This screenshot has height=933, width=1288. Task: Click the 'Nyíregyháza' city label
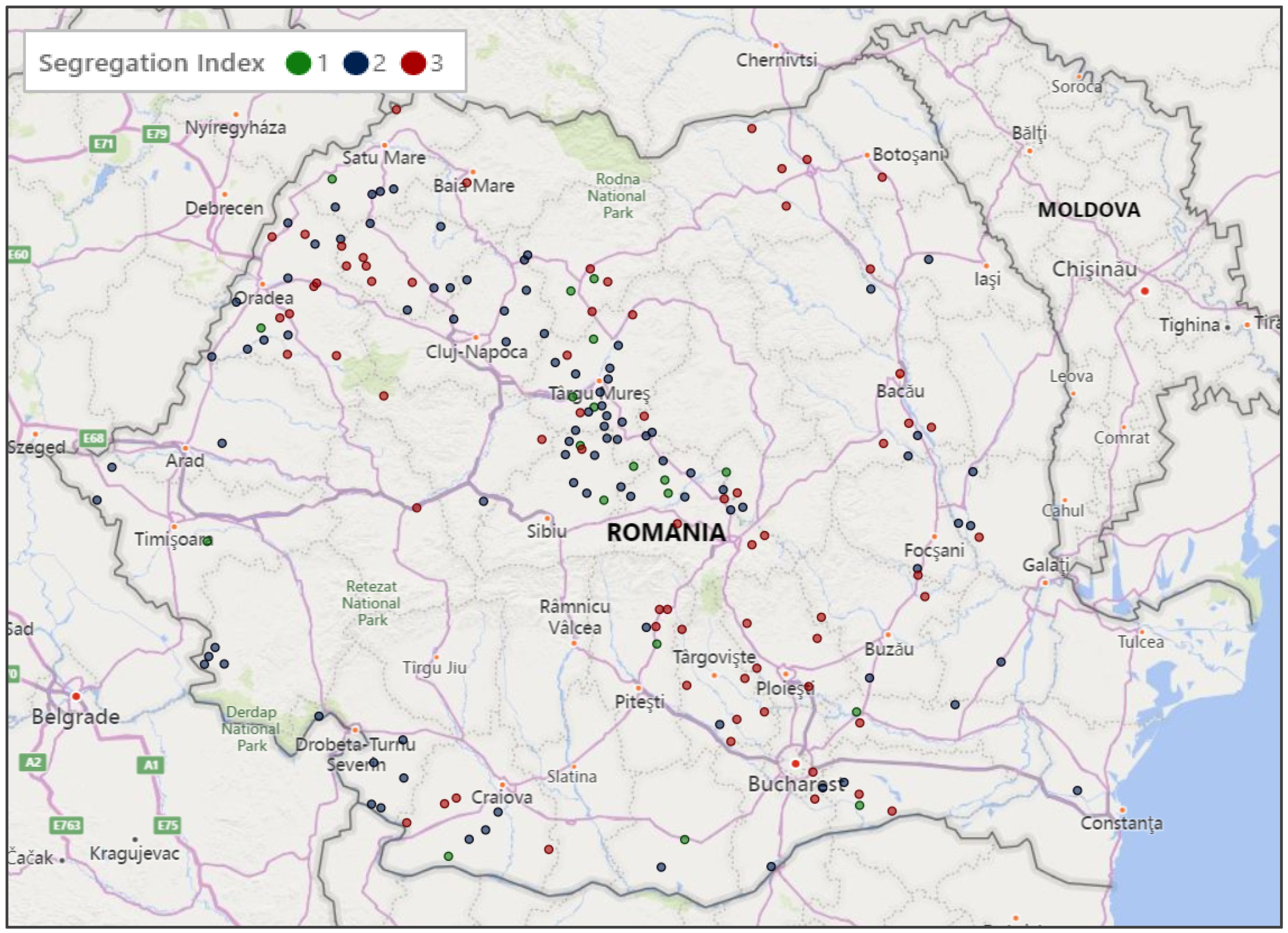pos(235,127)
